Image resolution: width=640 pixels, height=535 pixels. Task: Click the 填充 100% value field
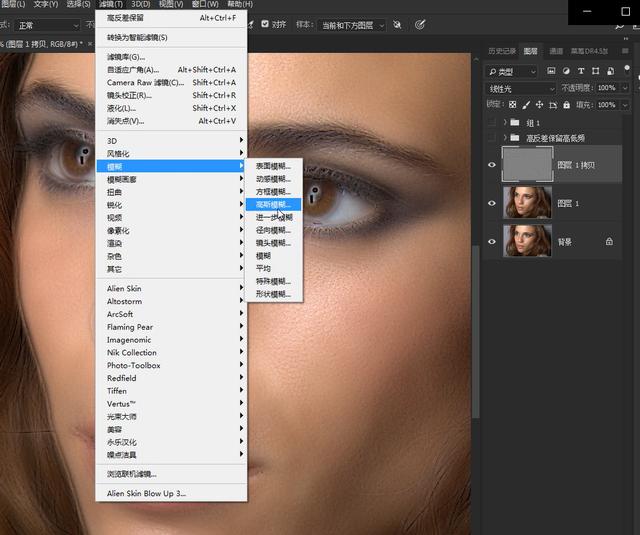point(607,105)
